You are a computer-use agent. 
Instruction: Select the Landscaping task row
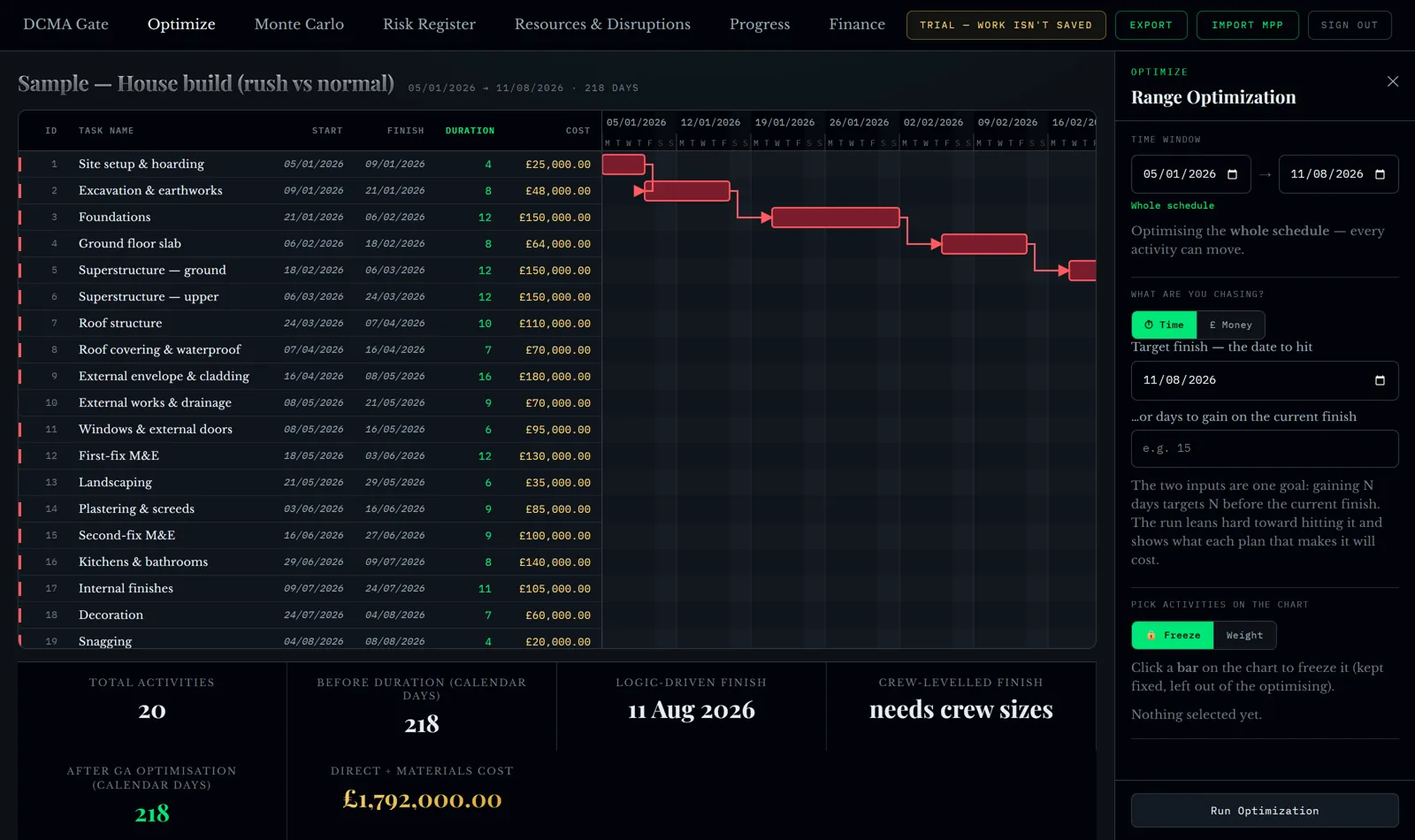coord(310,483)
